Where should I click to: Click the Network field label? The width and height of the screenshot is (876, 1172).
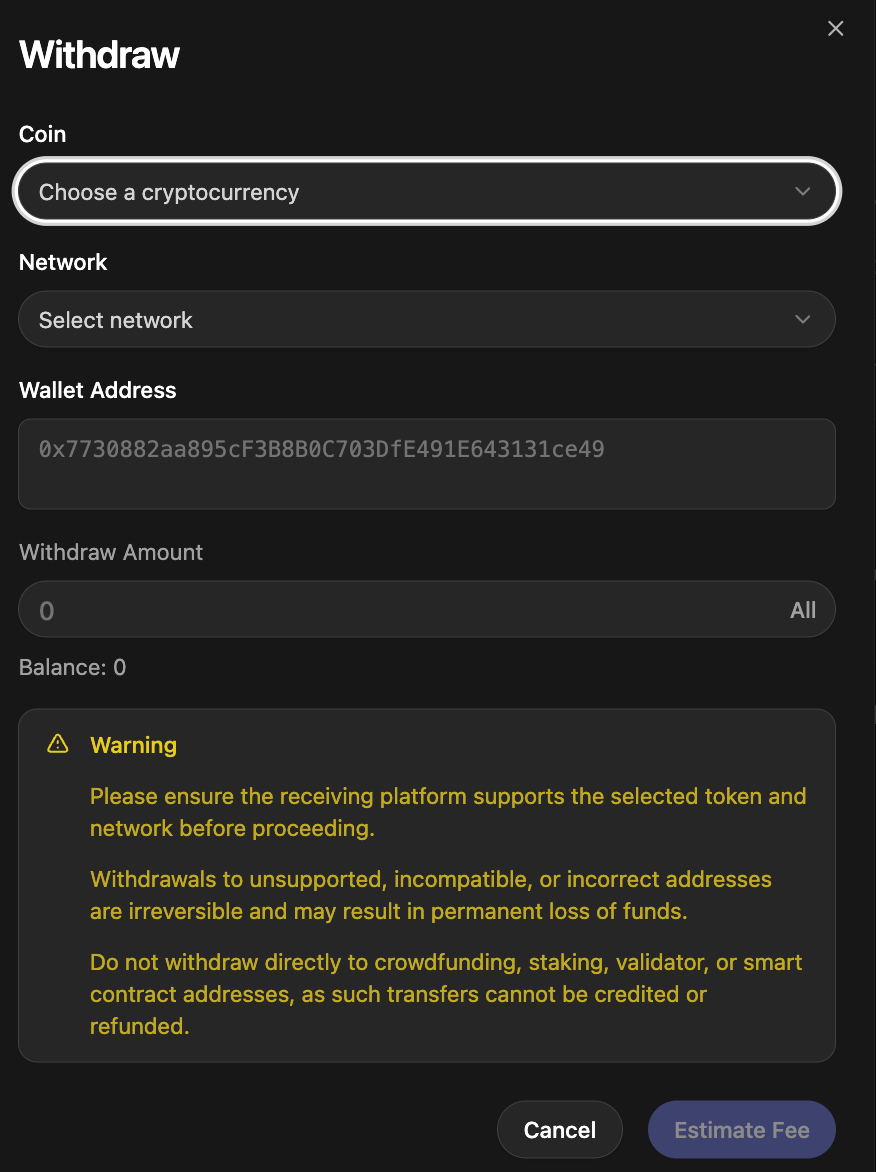[x=63, y=262]
